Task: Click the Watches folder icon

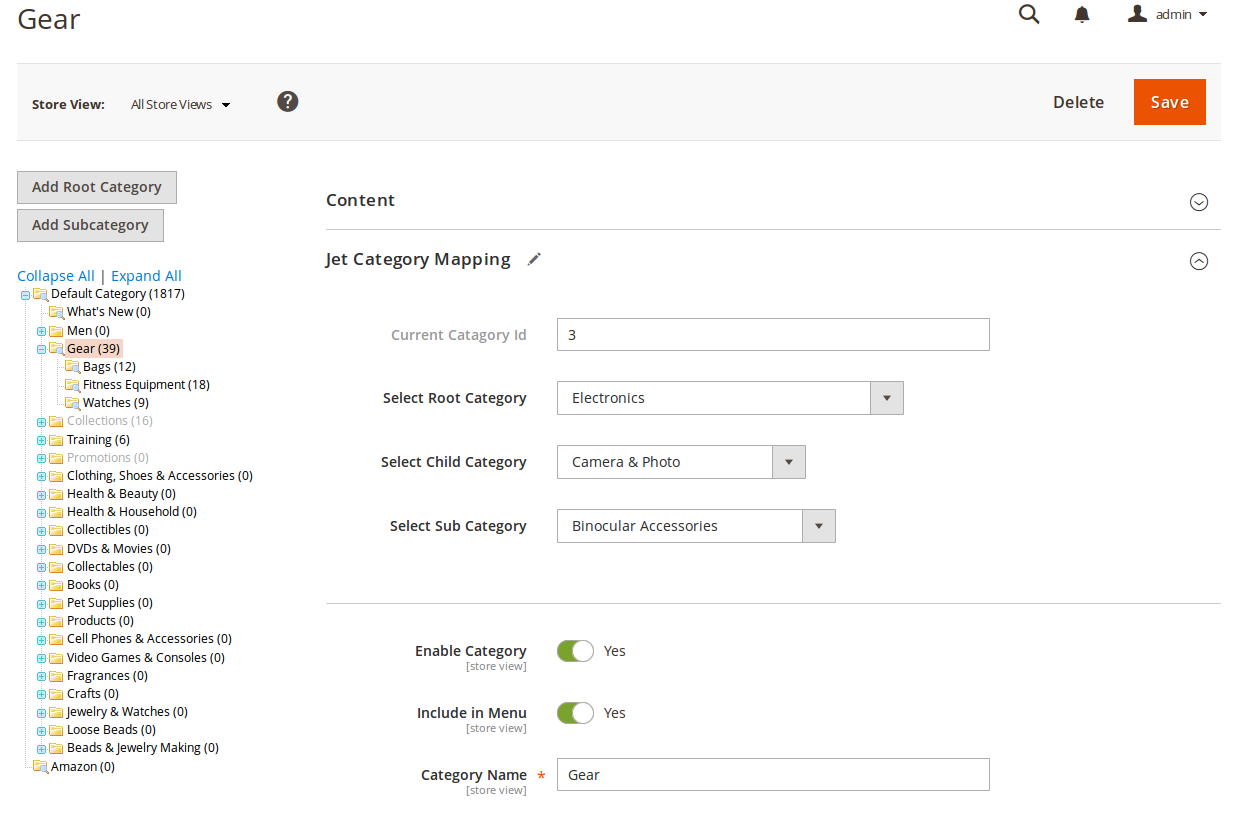Action: coord(72,403)
